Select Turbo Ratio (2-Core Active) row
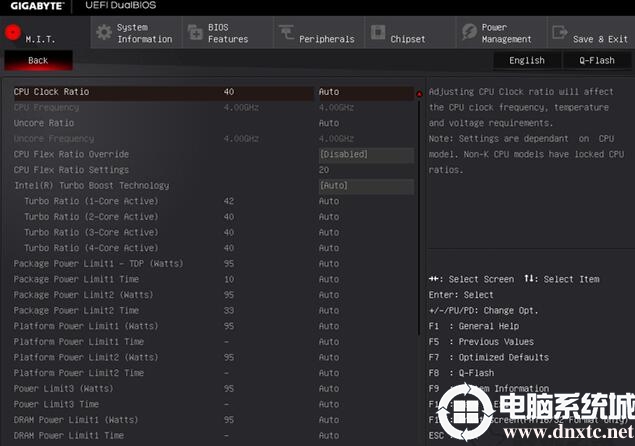 (x=91, y=217)
